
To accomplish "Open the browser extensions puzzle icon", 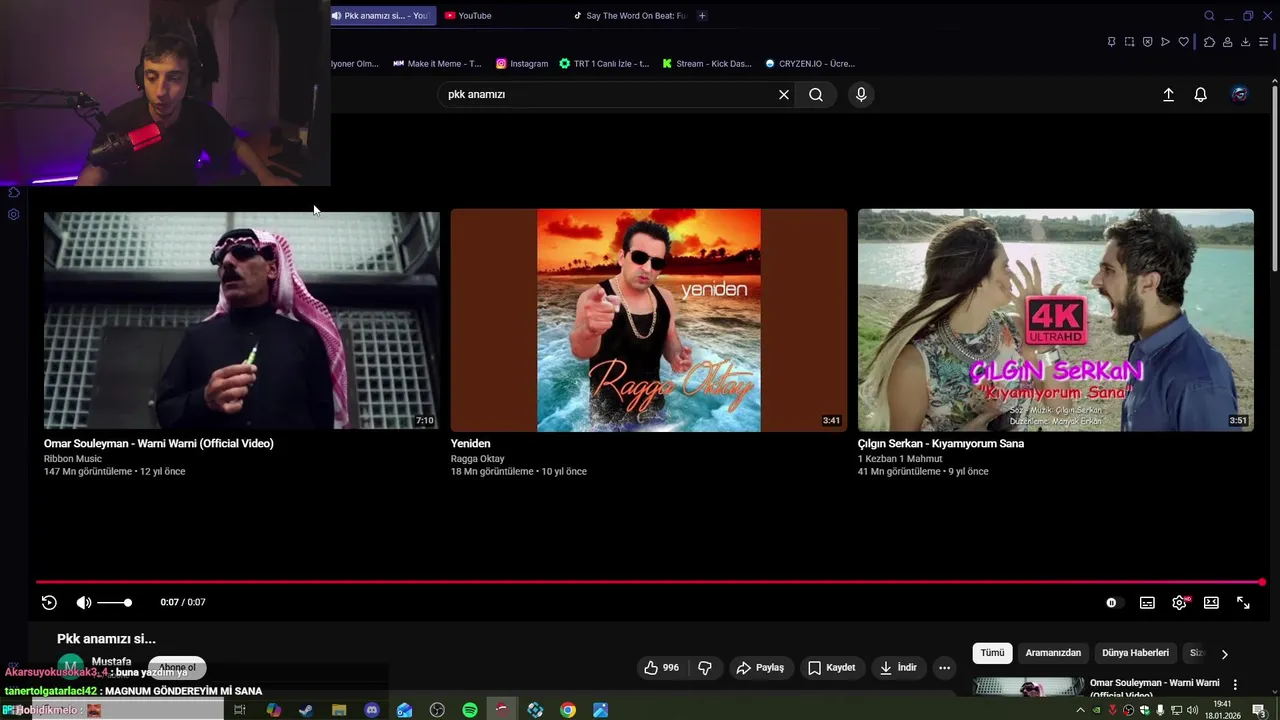I will pyautogui.click(x=1209, y=42).
